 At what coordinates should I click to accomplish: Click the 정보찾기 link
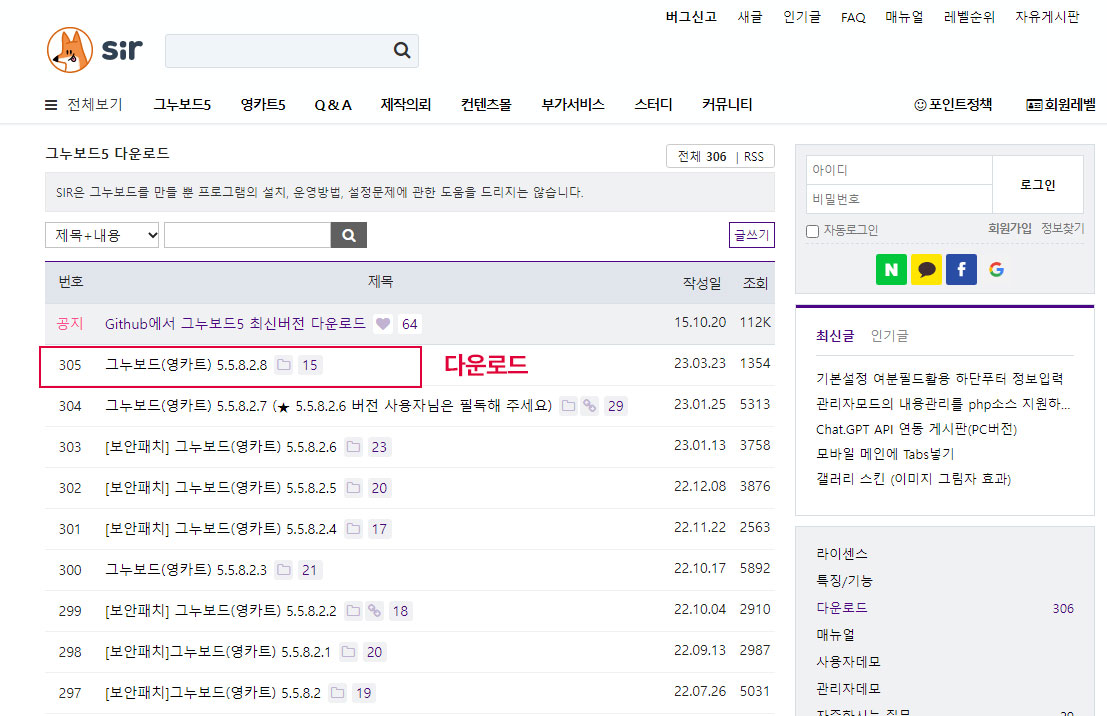coord(1063,228)
